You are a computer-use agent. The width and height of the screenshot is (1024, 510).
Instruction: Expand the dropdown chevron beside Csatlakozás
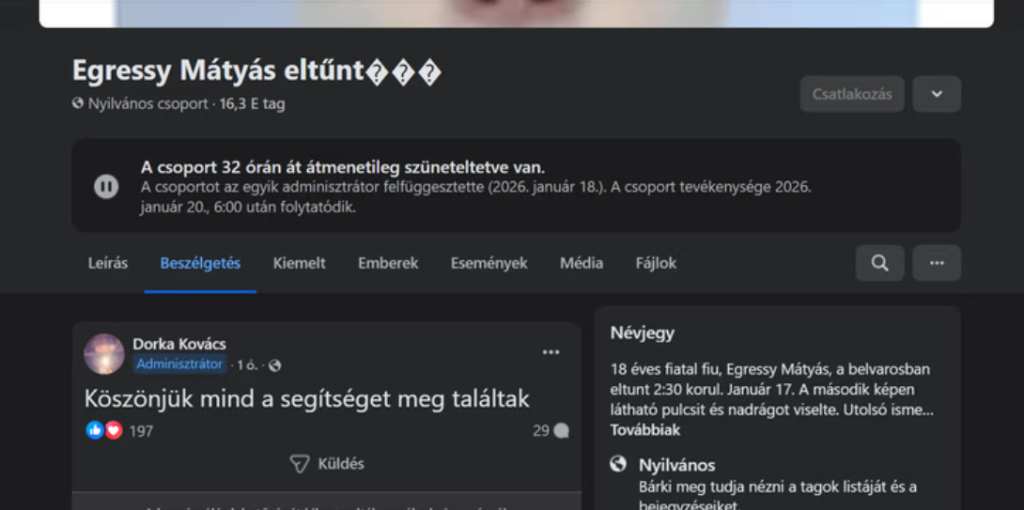(936, 94)
